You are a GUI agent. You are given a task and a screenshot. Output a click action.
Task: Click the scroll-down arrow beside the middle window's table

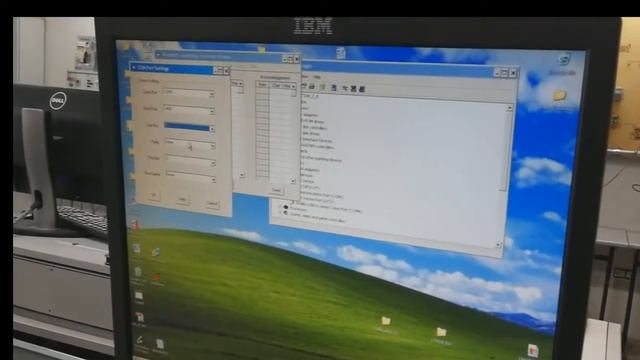click(x=293, y=181)
